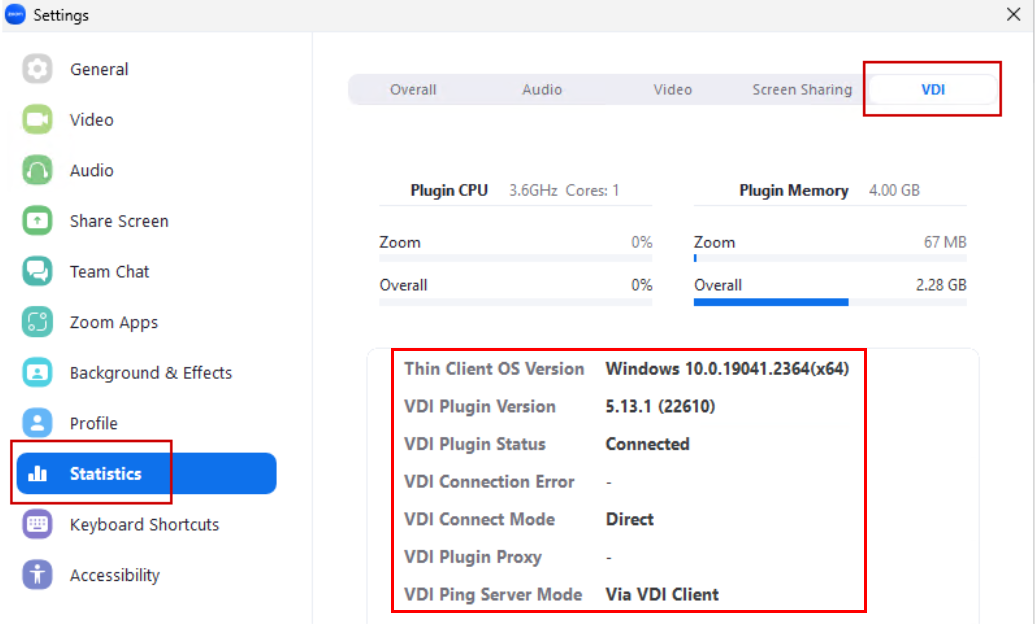
Task: Click the Share Screen icon
Action: tap(36, 221)
